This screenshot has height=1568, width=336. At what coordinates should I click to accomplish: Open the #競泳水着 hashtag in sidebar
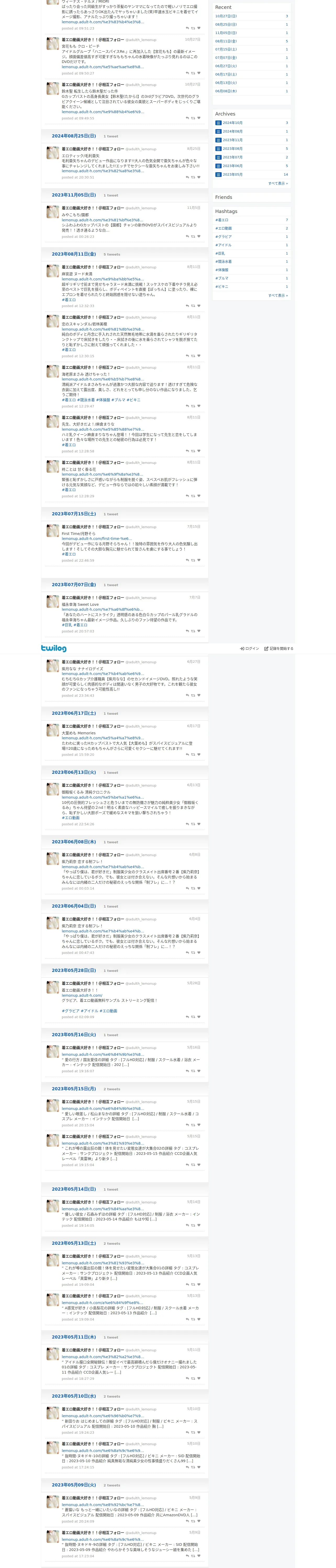223,262
